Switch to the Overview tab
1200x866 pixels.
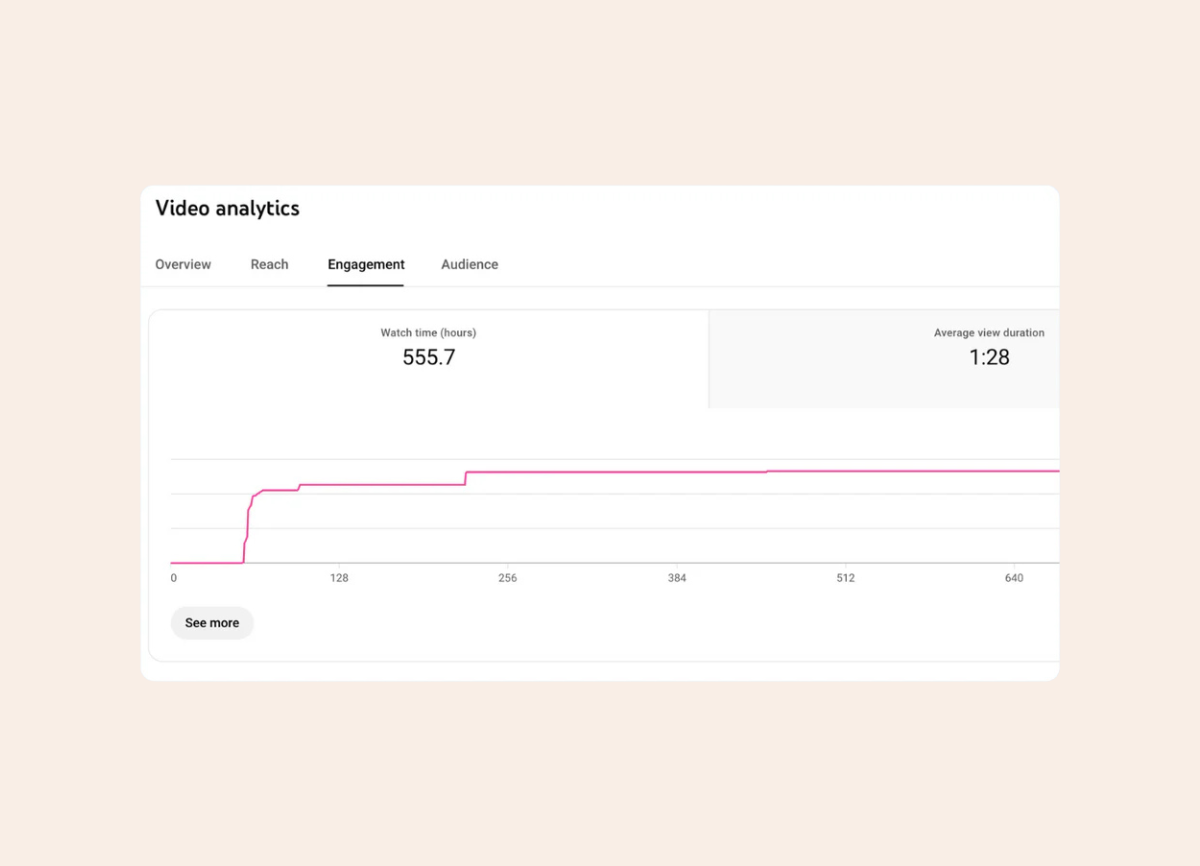point(183,265)
